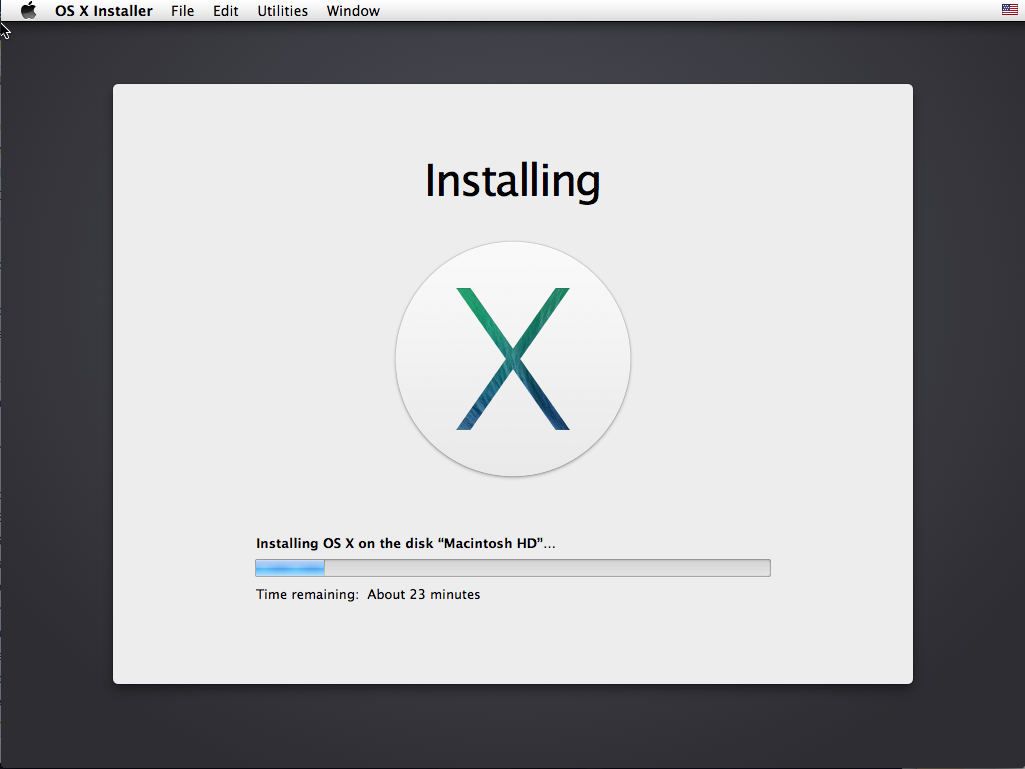Open the Window menu
The width and height of the screenshot is (1025, 769).
coord(352,11)
